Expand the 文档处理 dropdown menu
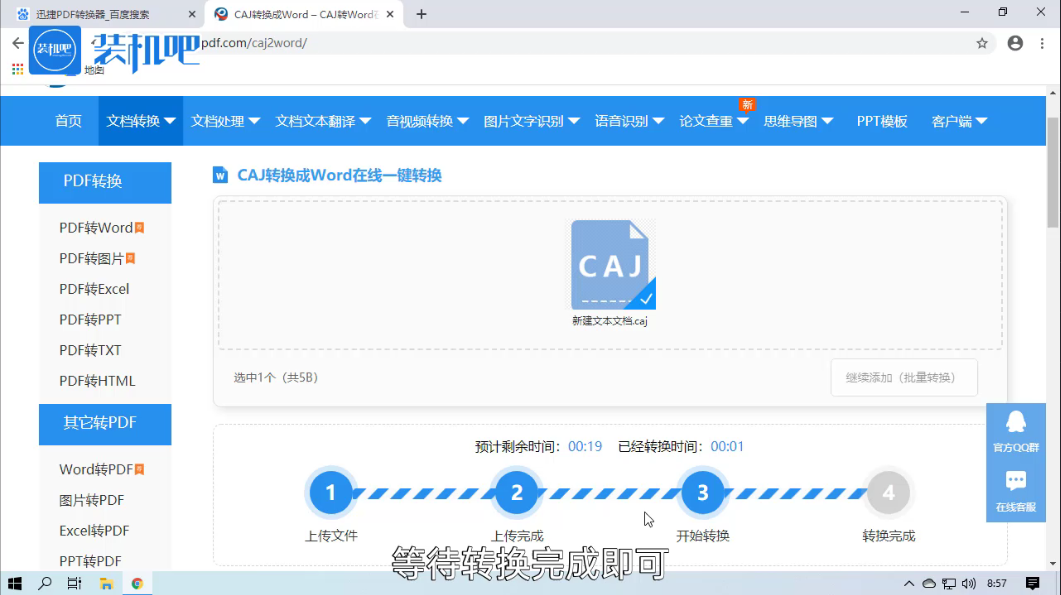Screen dimensions: 1061x595 point(225,121)
